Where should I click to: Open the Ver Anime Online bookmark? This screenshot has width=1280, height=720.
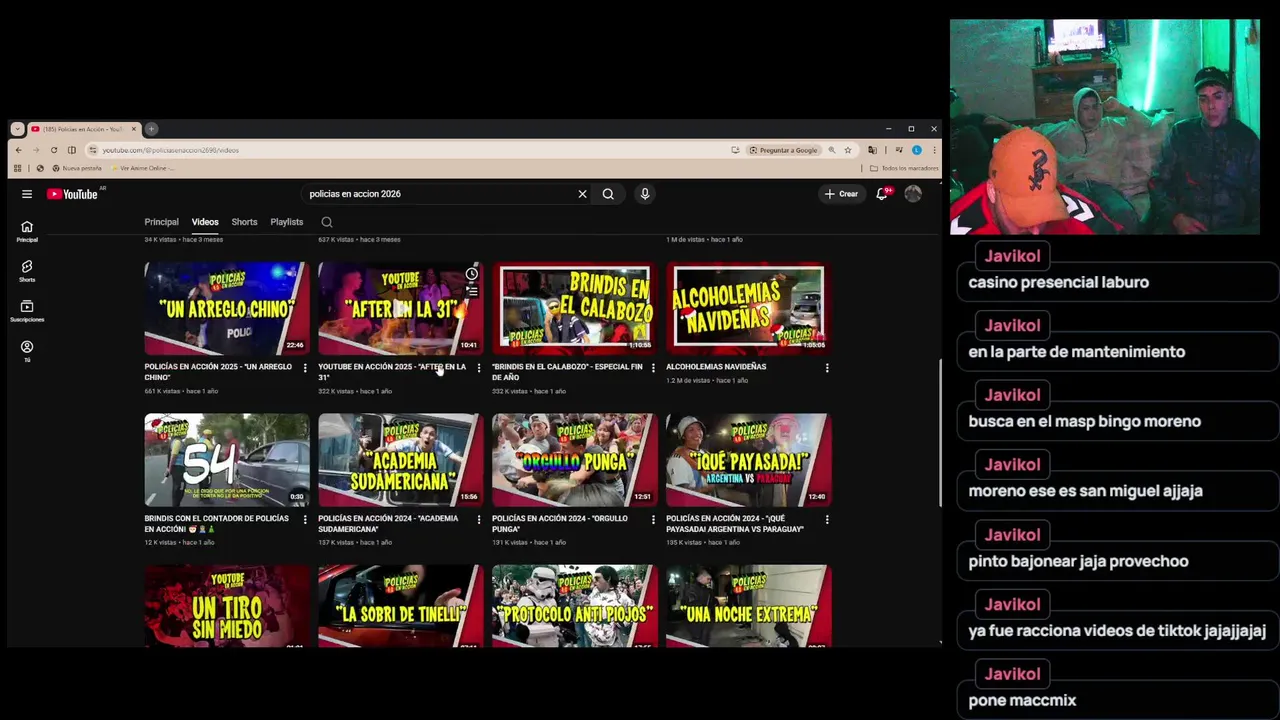click(x=142, y=168)
